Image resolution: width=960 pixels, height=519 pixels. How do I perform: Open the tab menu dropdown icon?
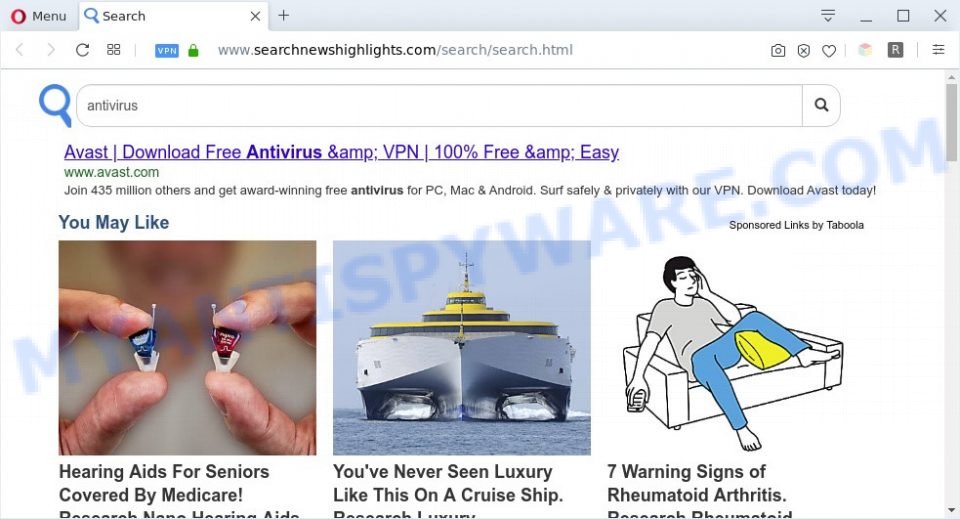[x=828, y=16]
